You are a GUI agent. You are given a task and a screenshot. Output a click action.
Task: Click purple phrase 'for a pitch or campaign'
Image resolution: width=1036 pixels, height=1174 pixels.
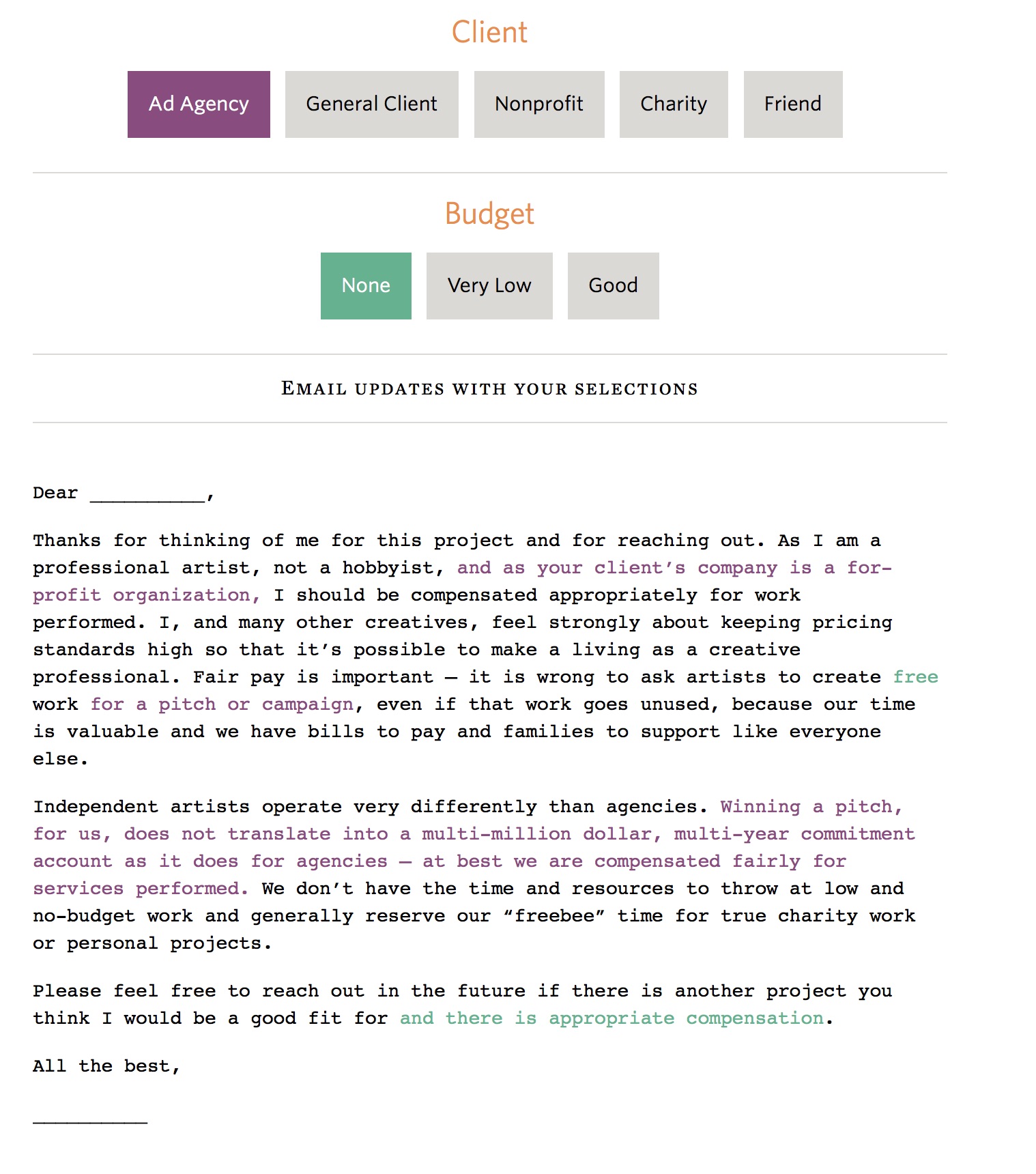click(x=222, y=704)
